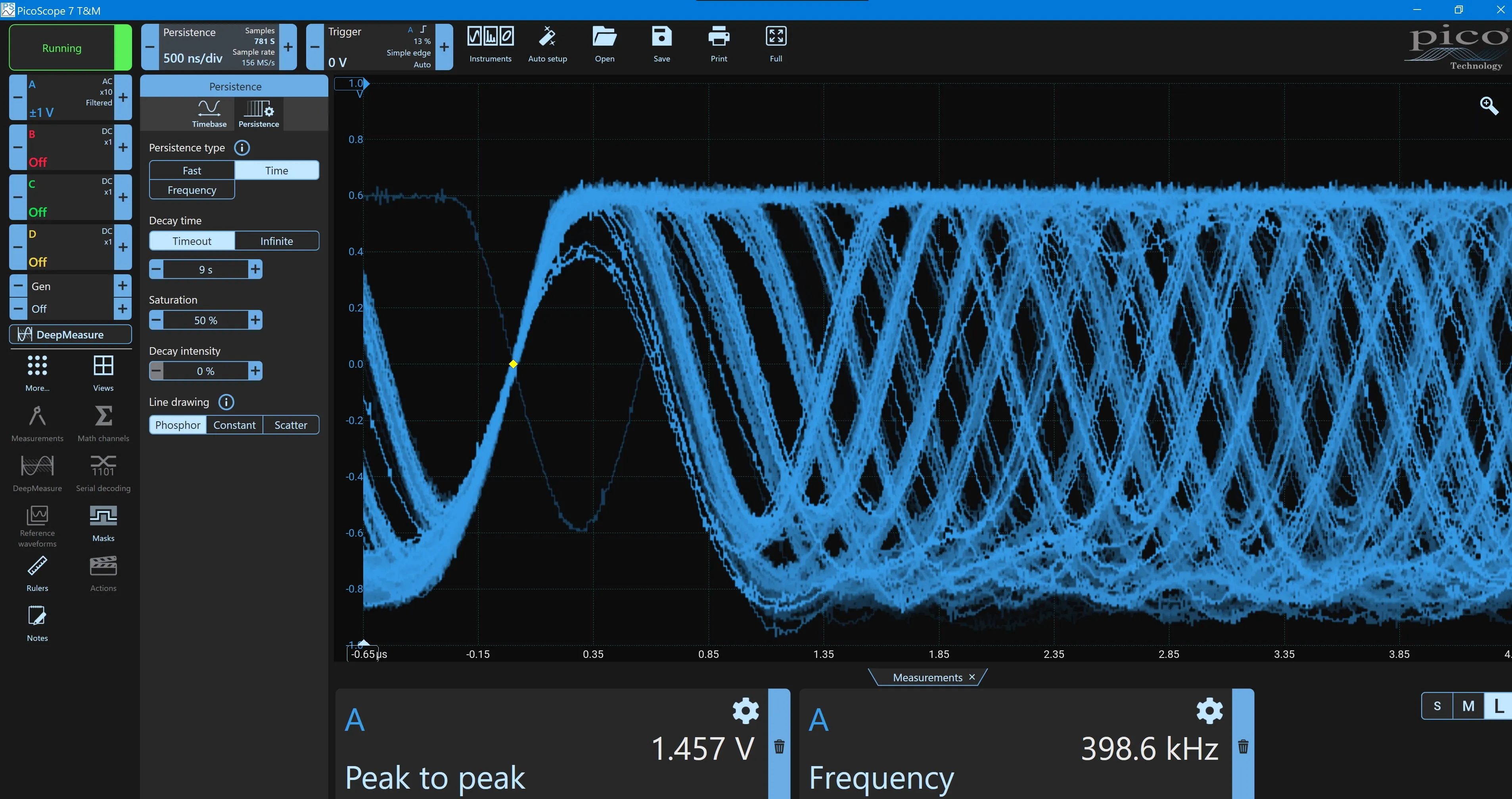1512x799 pixels.
Task: Click the Running capture button
Action: click(61, 48)
